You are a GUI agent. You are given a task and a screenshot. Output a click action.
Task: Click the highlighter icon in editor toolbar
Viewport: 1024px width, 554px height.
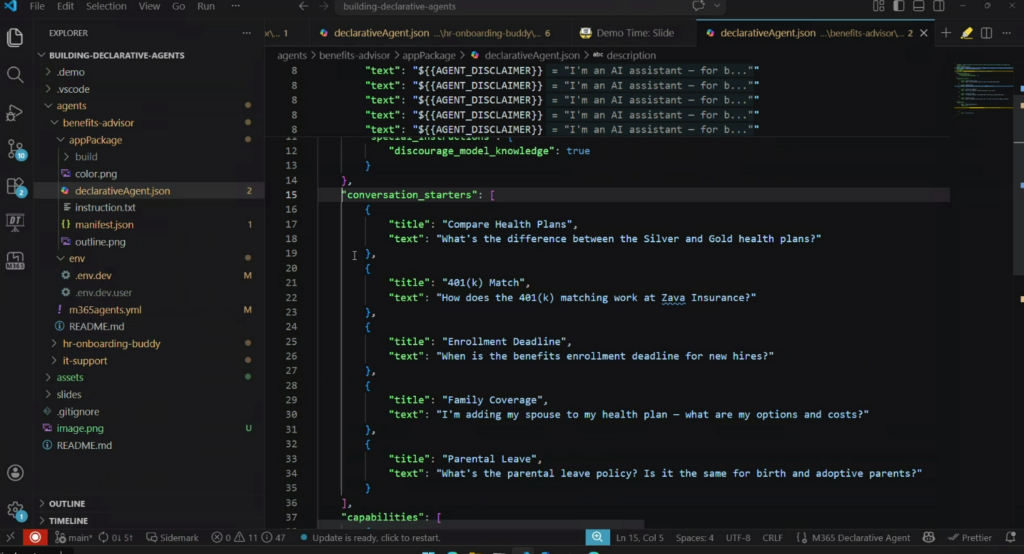pos(967,33)
